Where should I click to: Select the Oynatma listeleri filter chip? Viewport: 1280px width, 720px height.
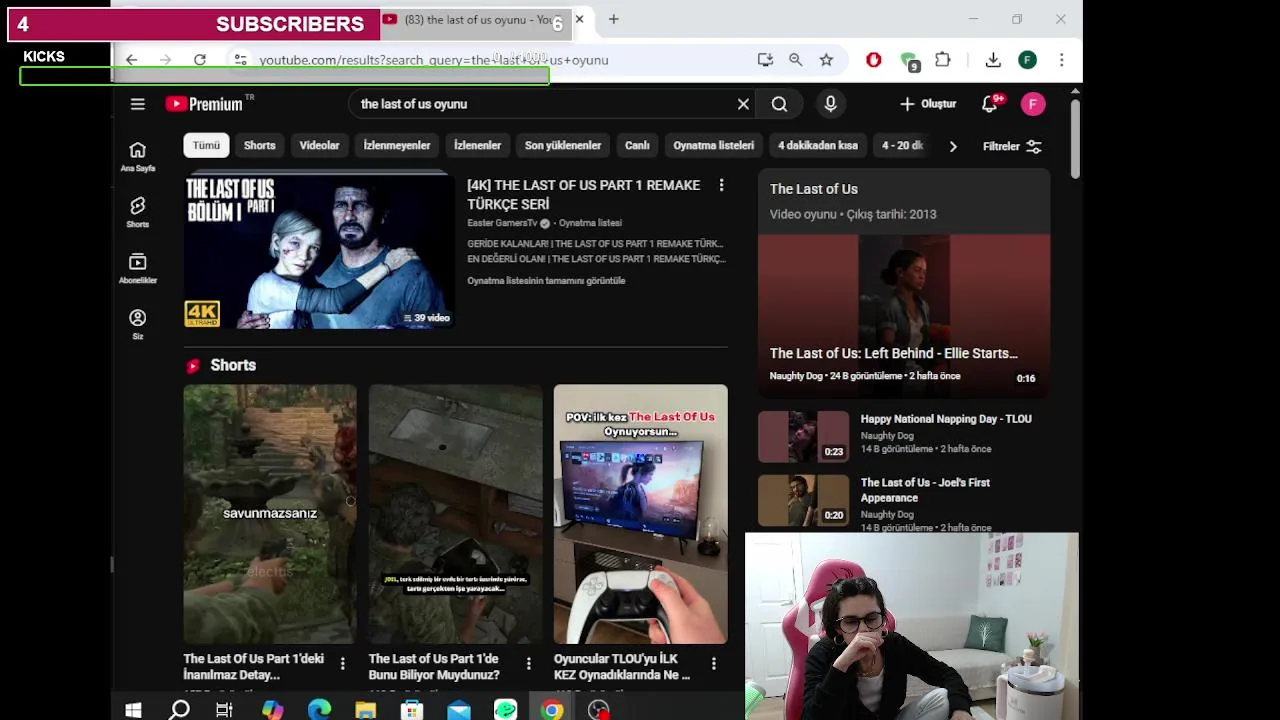tap(714, 146)
